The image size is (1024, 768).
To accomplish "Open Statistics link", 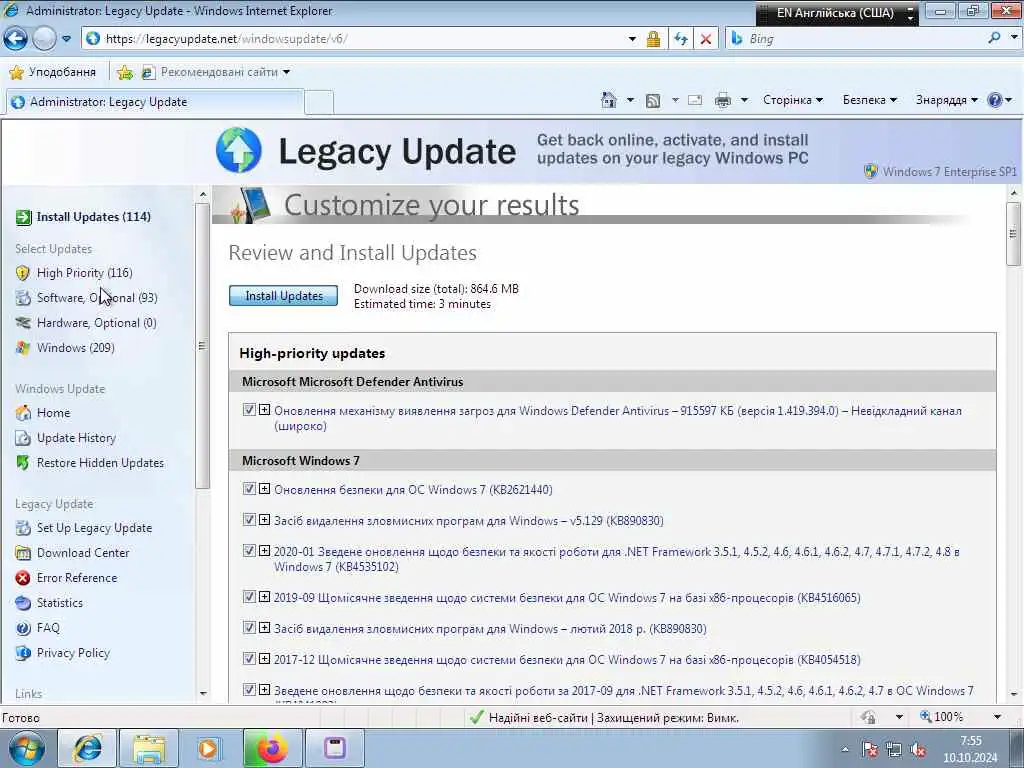I will click(x=59, y=602).
